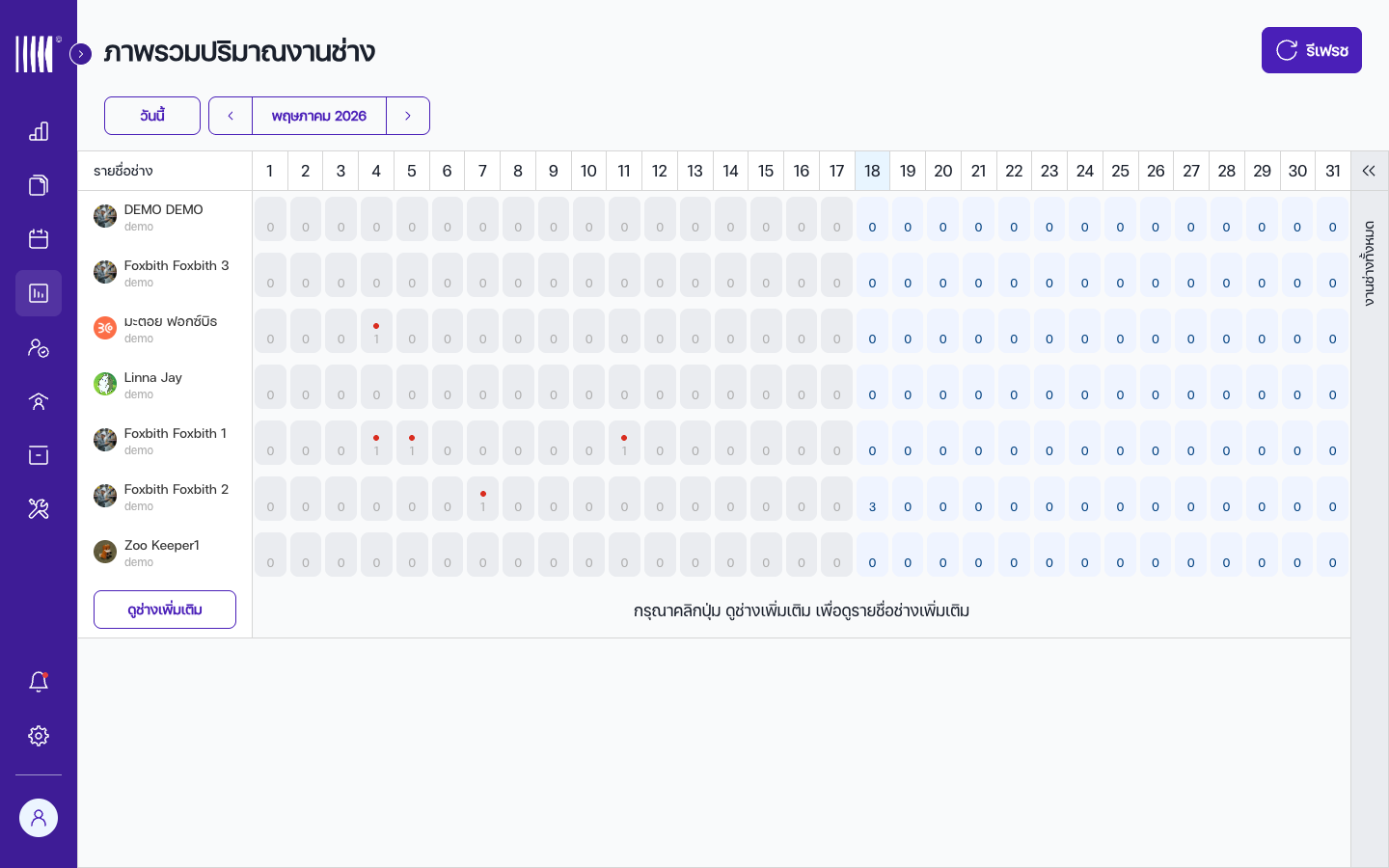Click the Linna Jay name text
The width and height of the screenshot is (1389, 868).
(x=152, y=377)
